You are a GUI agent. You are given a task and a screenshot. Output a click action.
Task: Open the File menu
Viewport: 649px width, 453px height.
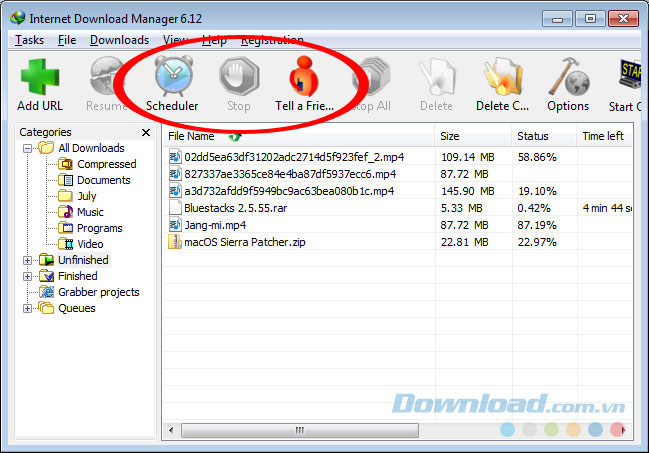67,40
